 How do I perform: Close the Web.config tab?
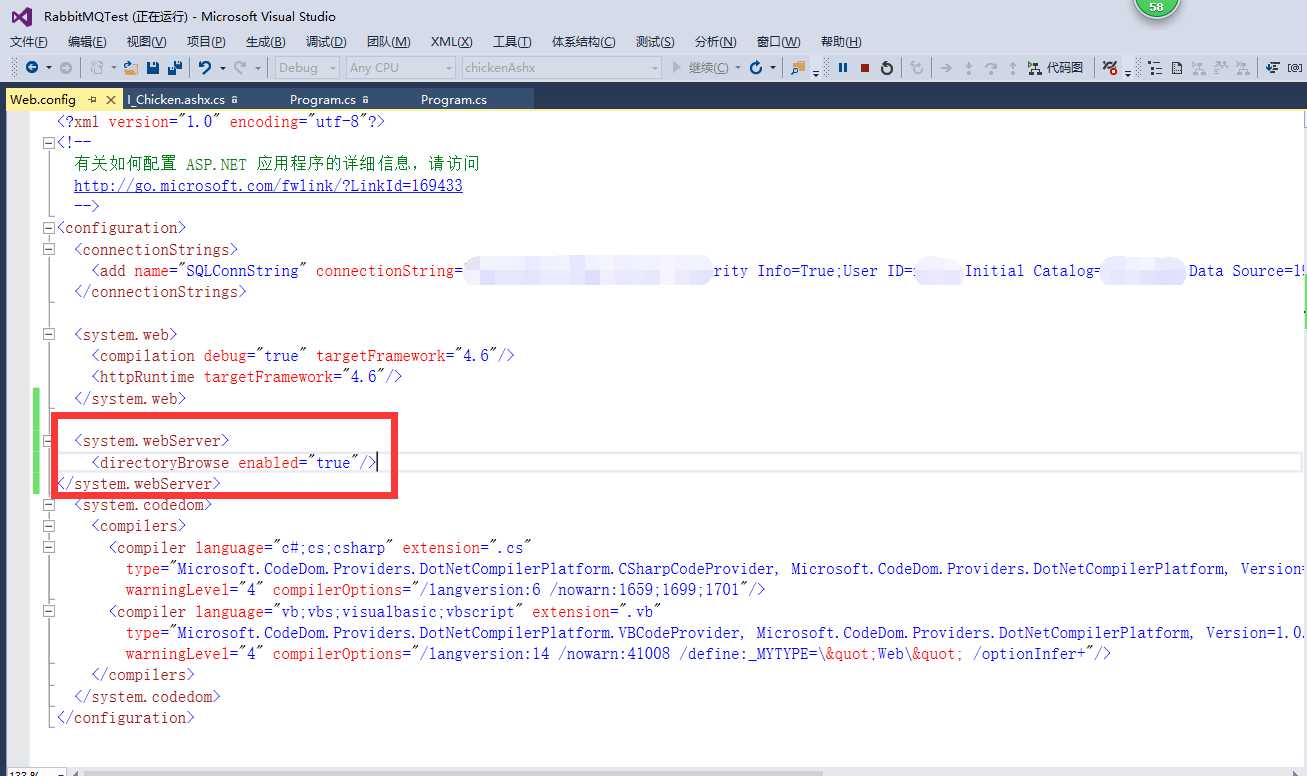click(111, 100)
